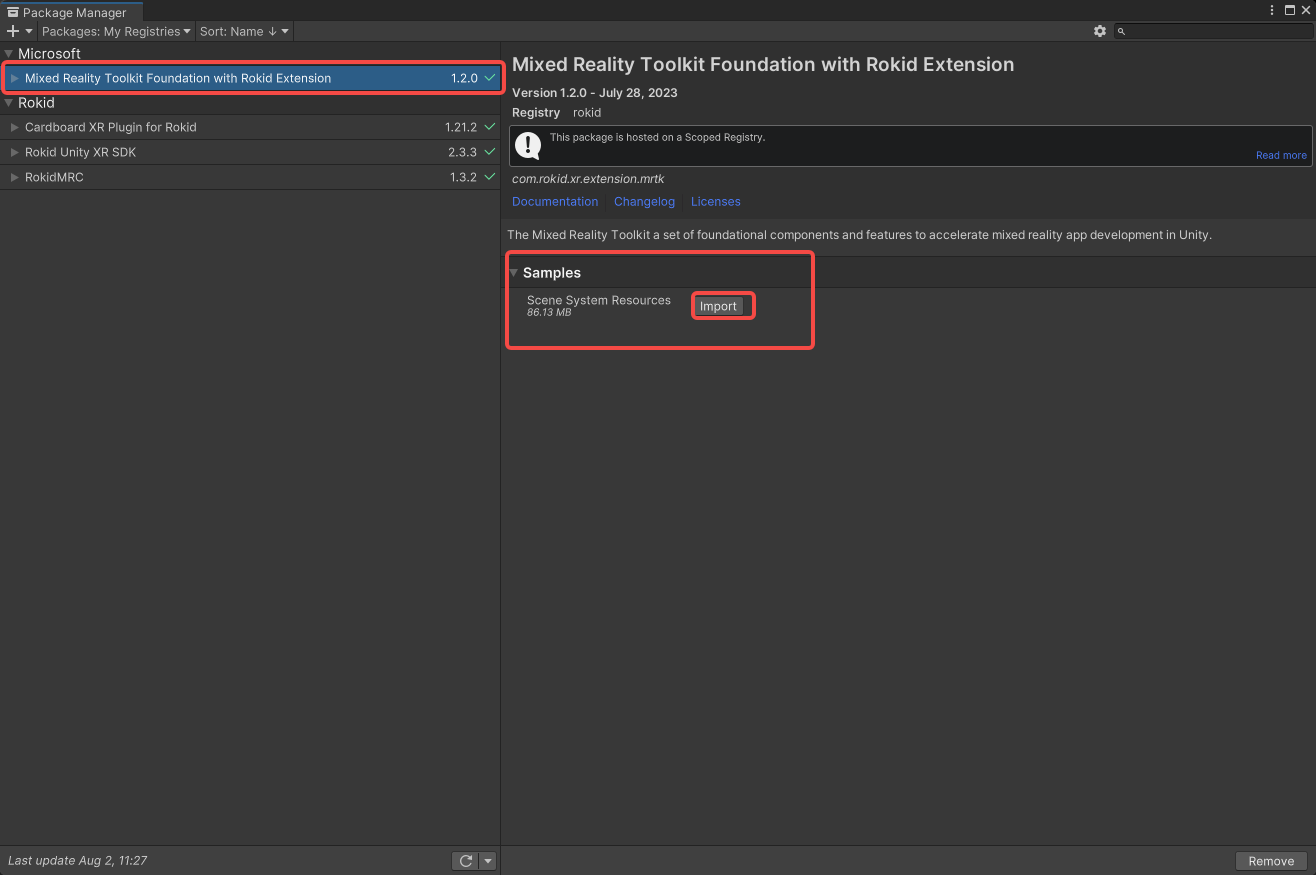Screen dimensions: 1316x875
Task: Click the Package Manager window tab icon
Action: click(13, 13)
